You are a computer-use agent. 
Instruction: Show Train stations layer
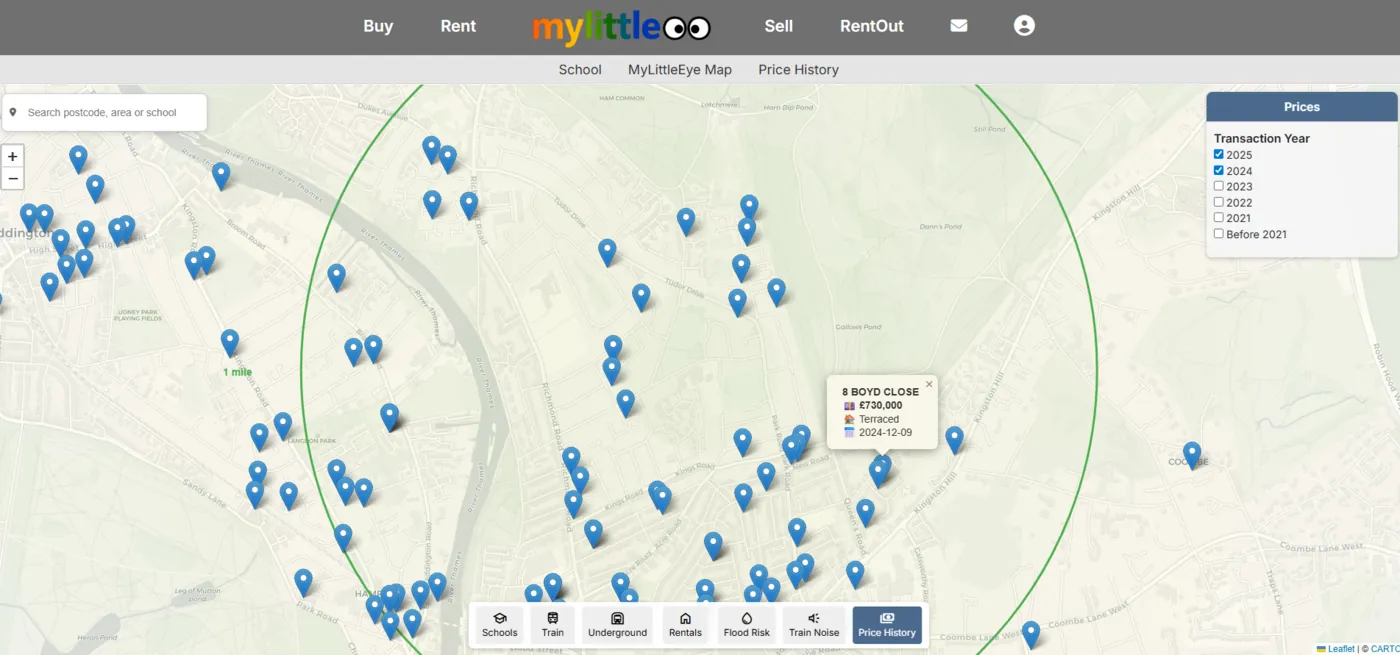[553, 625]
